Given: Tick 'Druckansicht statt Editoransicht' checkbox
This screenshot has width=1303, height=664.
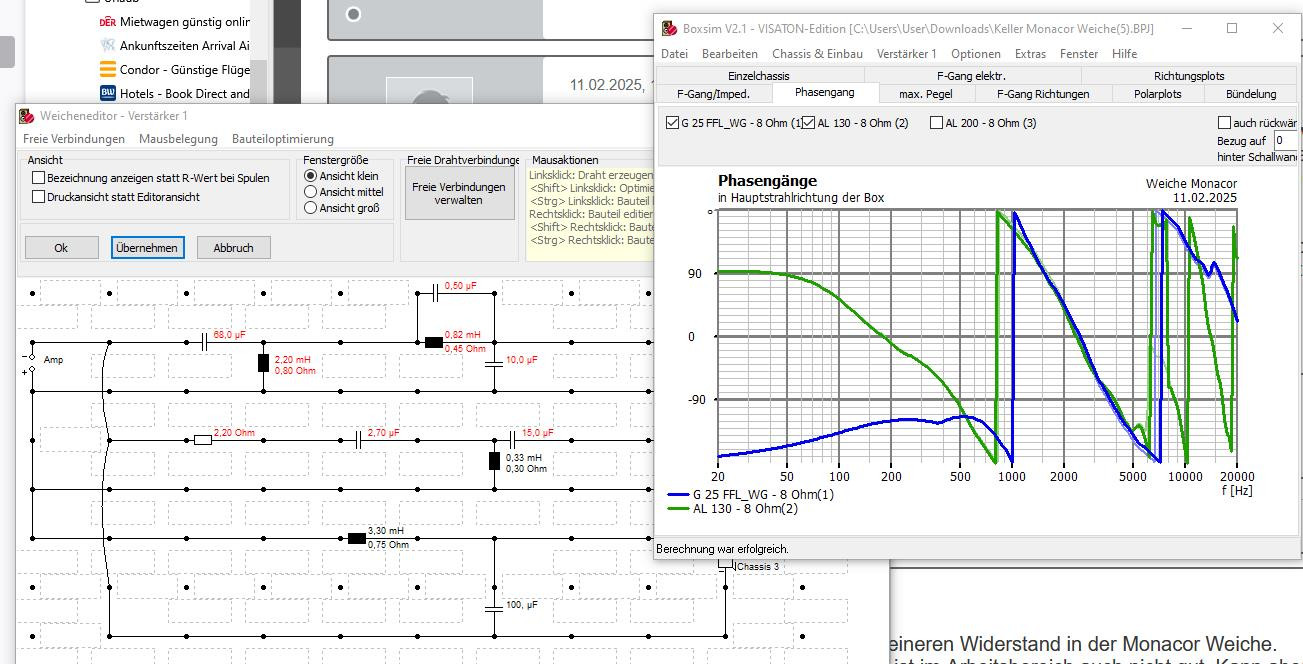Looking at the screenshot, I should (38, 197).
